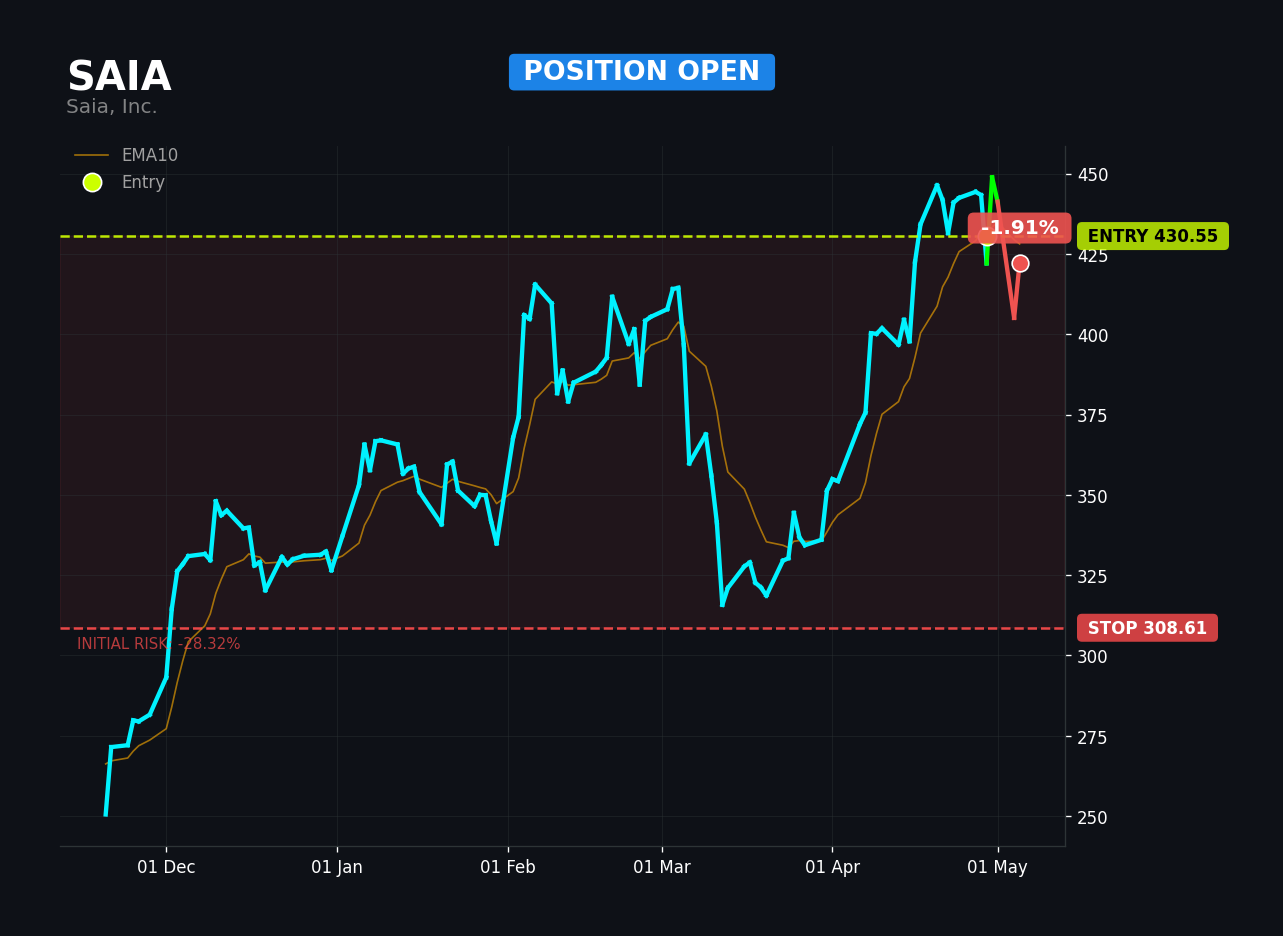Click the SAIA ticker title
The height and width of the screenshot is (936, 1283).
(119, 78)
